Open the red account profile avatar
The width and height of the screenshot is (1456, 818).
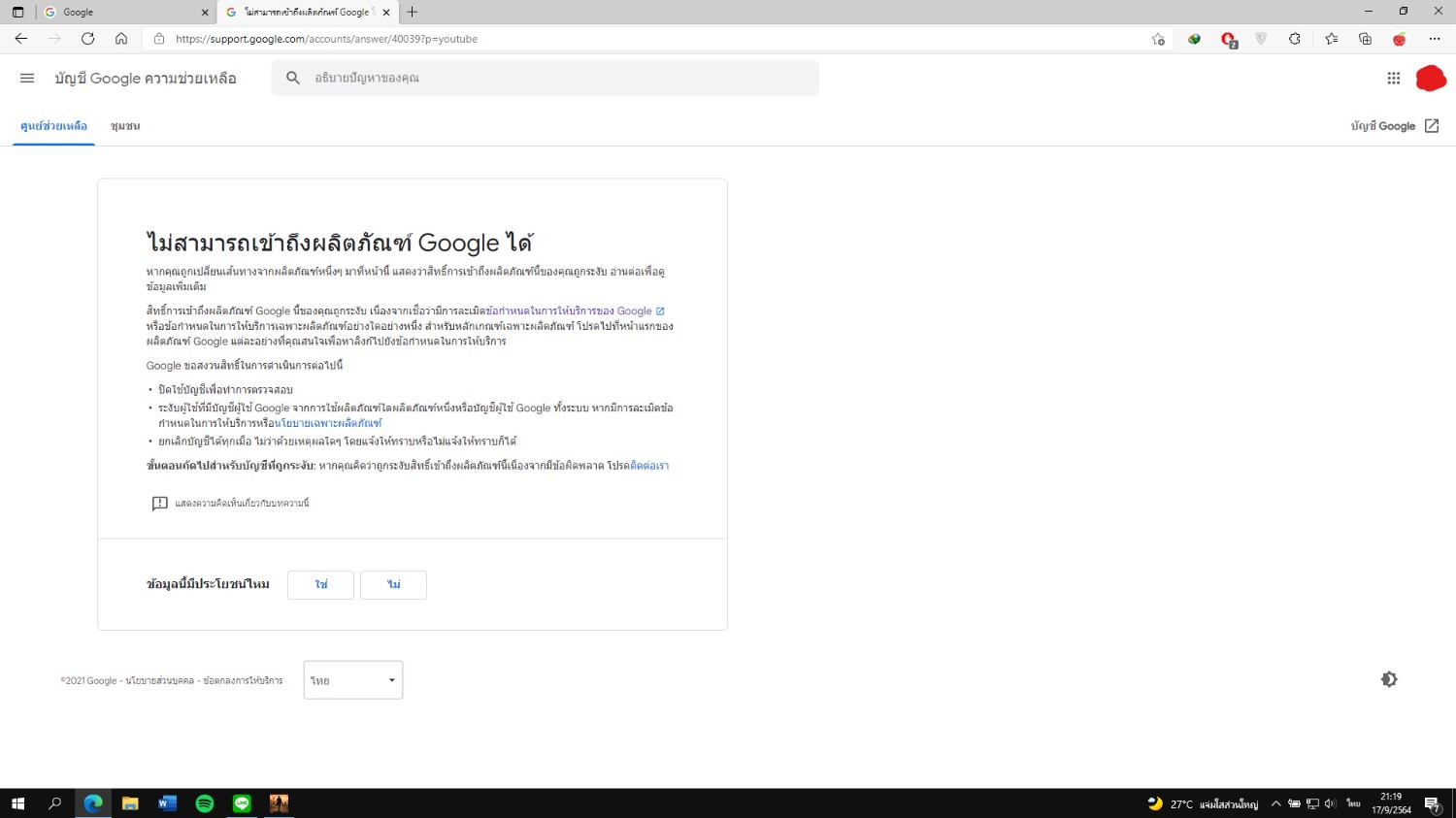1431,79
